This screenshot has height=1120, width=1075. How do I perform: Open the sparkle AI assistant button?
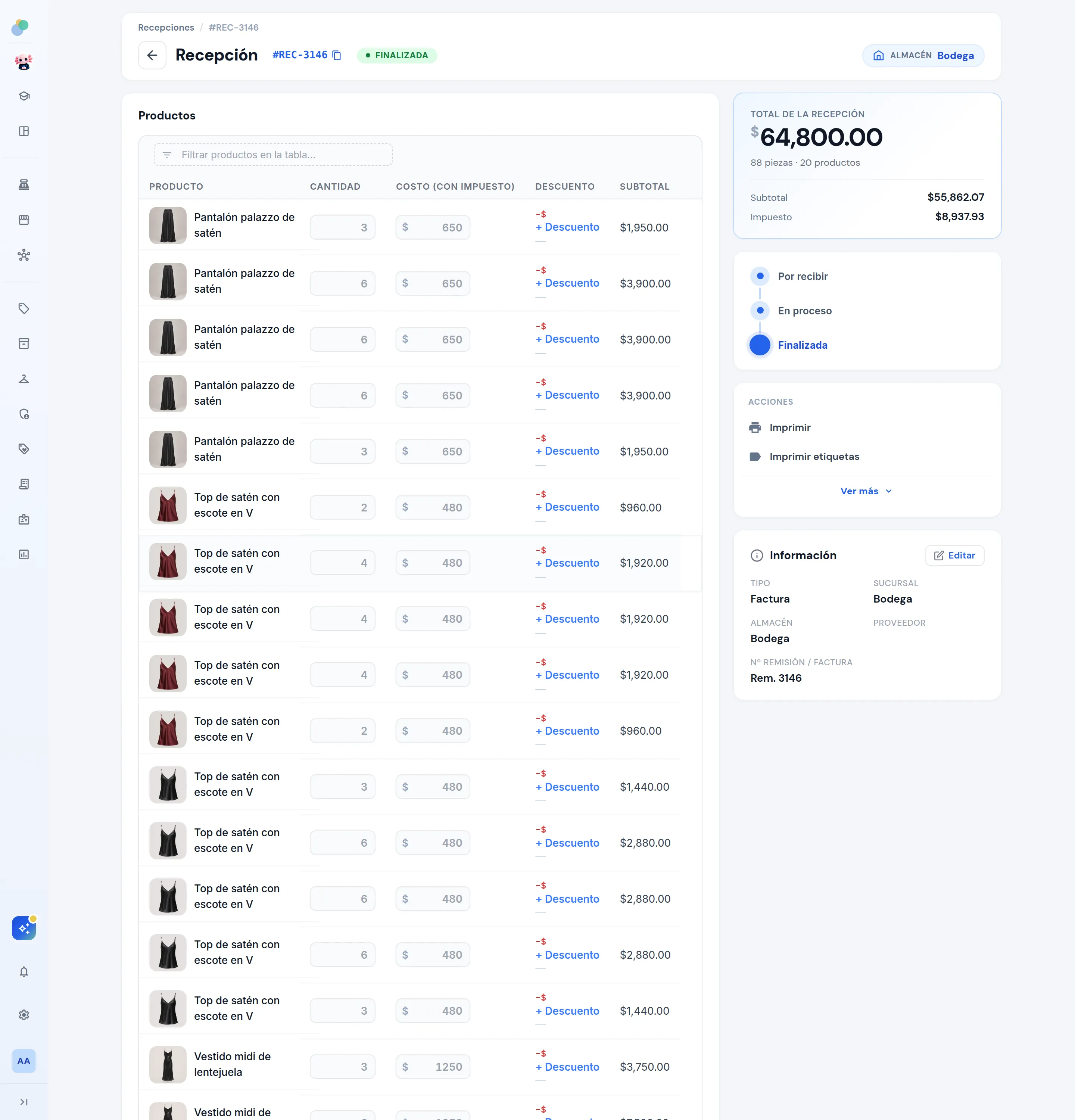tap(24, 928)
